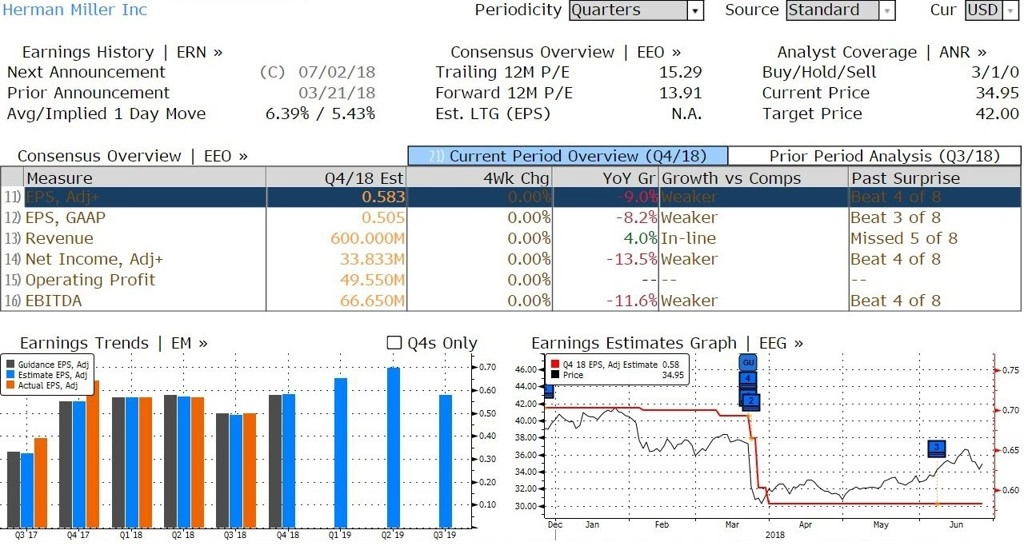Open the Periodicity Quarters dropdown
This screenshot has height=546, width=1024.
[636, 10]
